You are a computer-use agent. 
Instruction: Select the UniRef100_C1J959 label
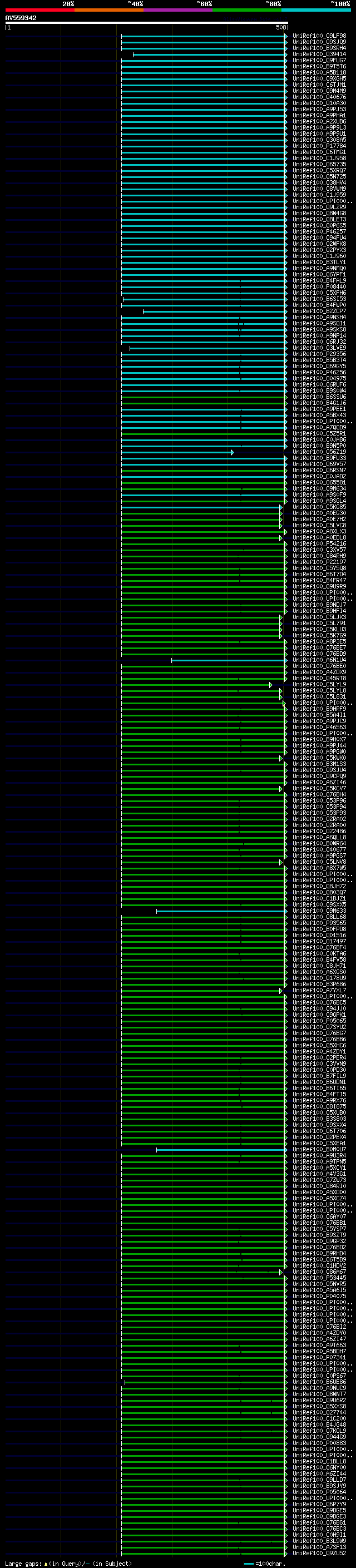(319, 195)
